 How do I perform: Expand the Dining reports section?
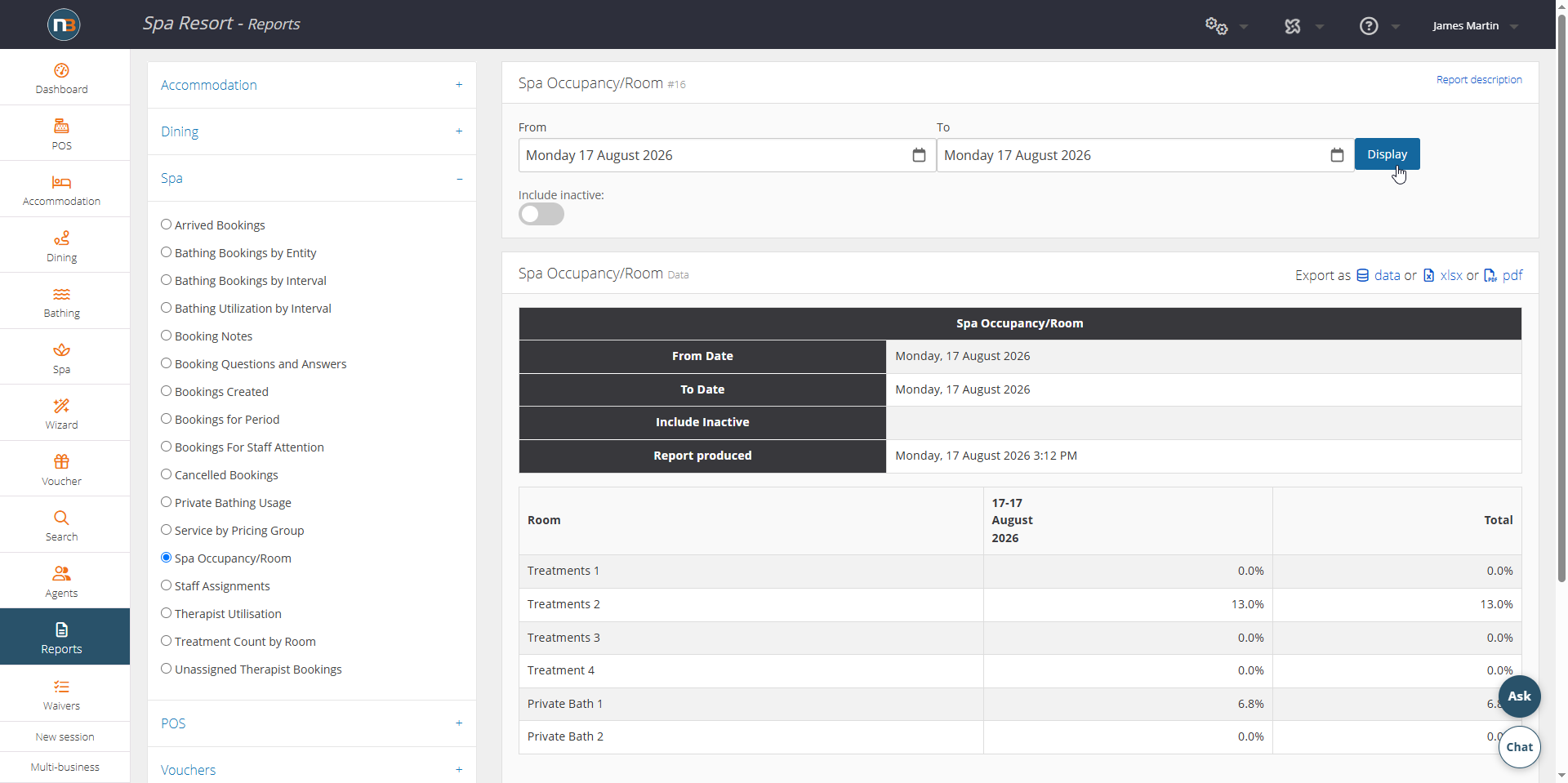(x=311, y=131)
